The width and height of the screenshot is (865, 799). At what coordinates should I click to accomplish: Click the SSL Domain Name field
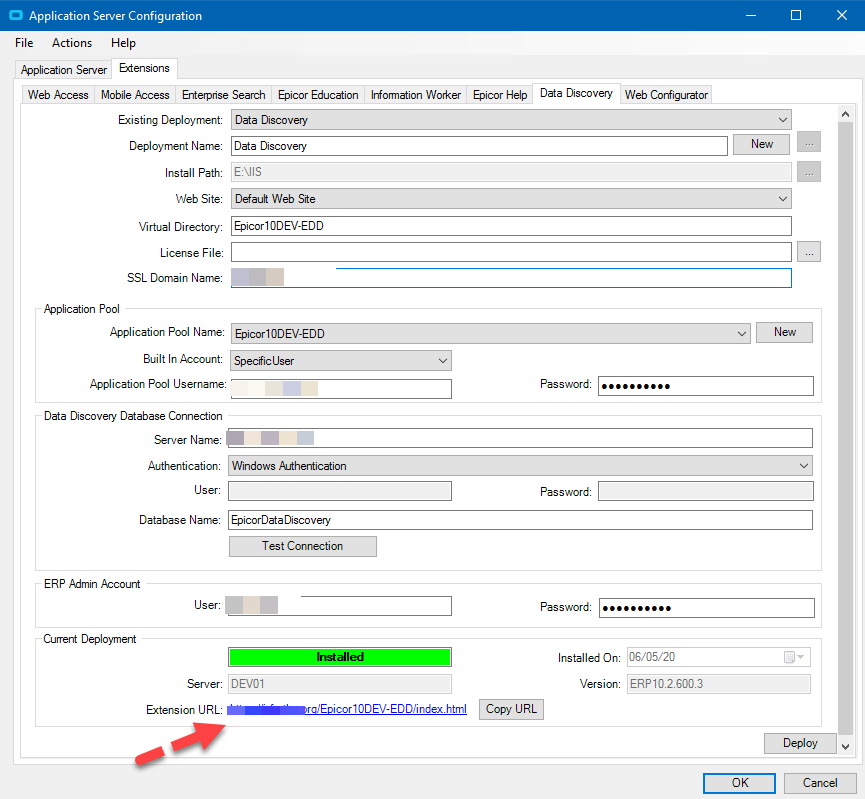coord(511,278)
